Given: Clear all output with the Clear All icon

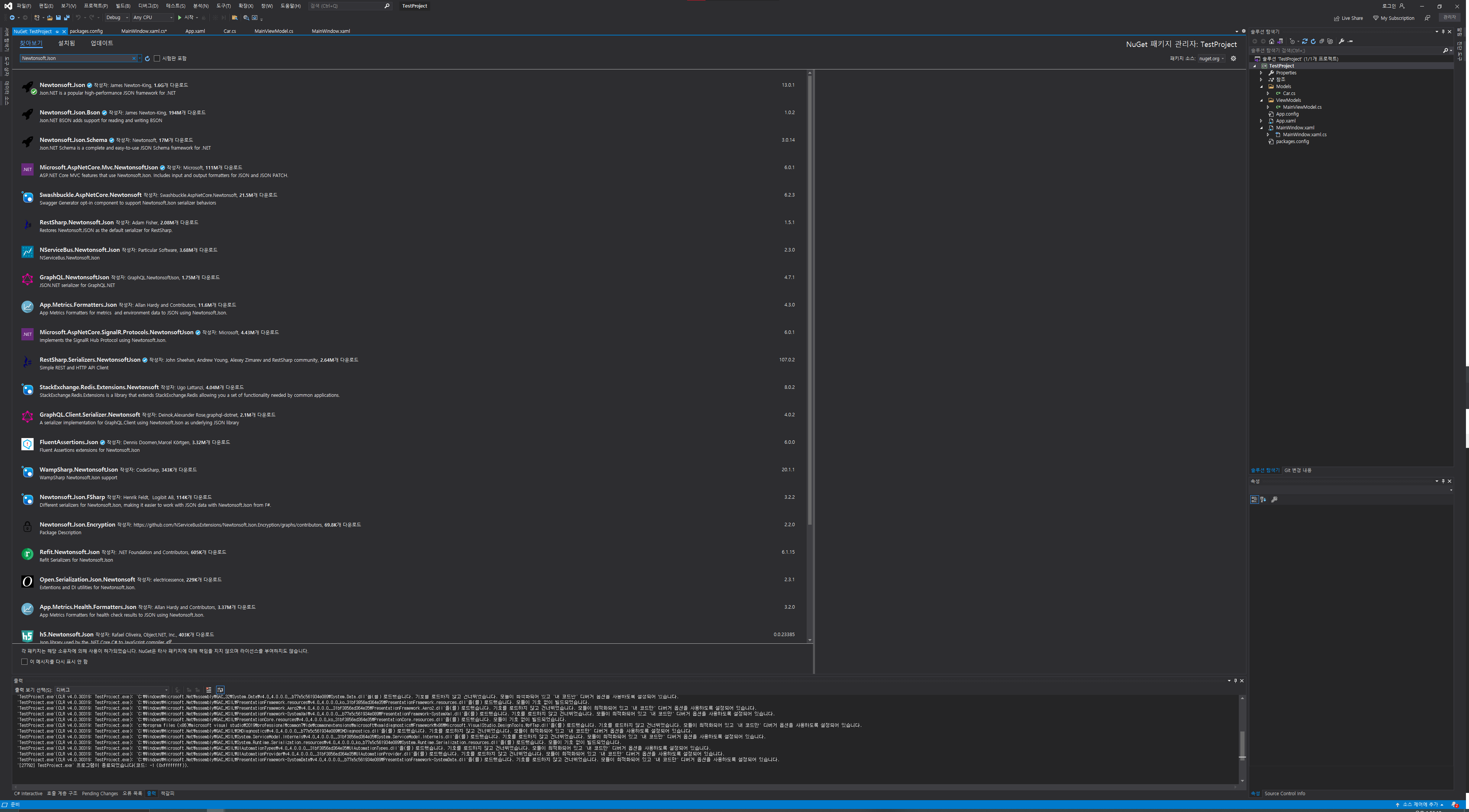Looking at the screenshot, I should [209, 690].
